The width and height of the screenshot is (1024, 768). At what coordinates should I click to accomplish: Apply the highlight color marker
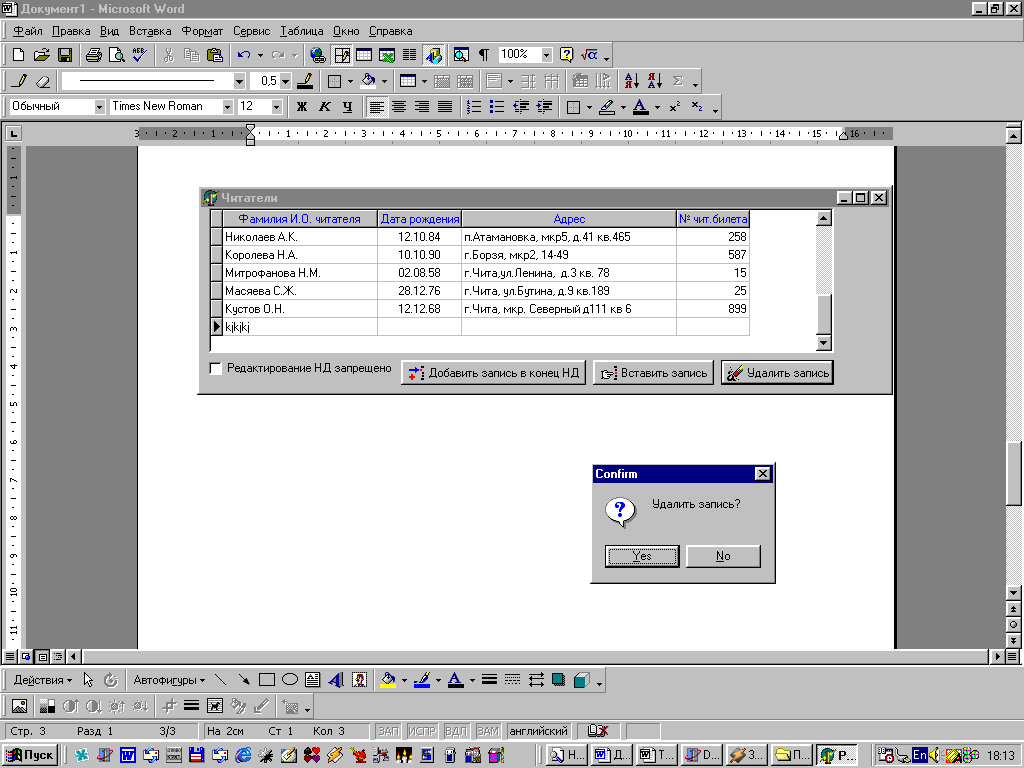point(607,106)
